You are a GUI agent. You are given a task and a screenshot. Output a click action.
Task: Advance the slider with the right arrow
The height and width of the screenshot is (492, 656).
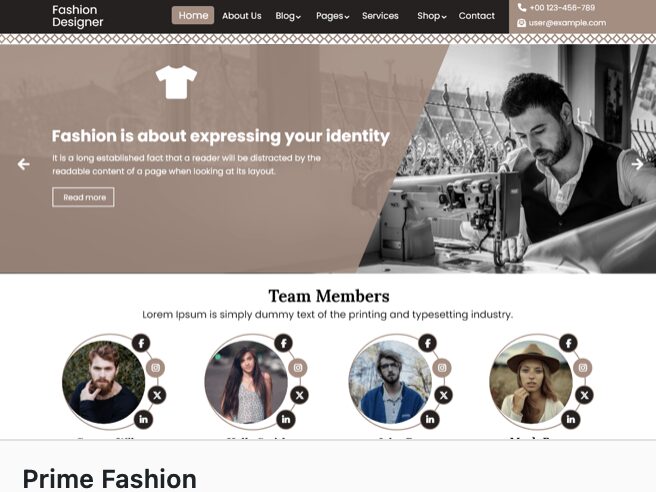click(637, 164)
